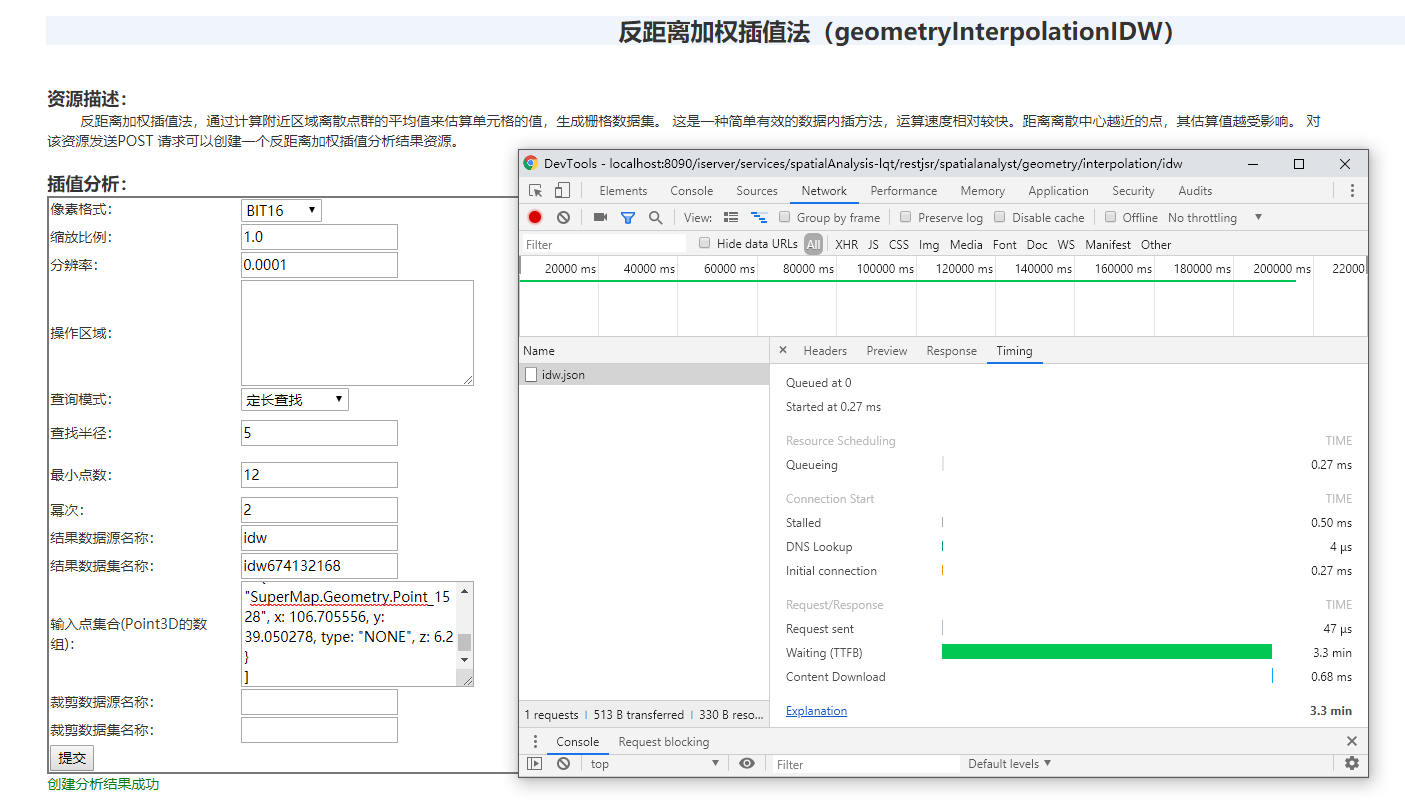Expand the Default levels dropdown in console
The image size is (1405, 803).
tap(1009, 763)
